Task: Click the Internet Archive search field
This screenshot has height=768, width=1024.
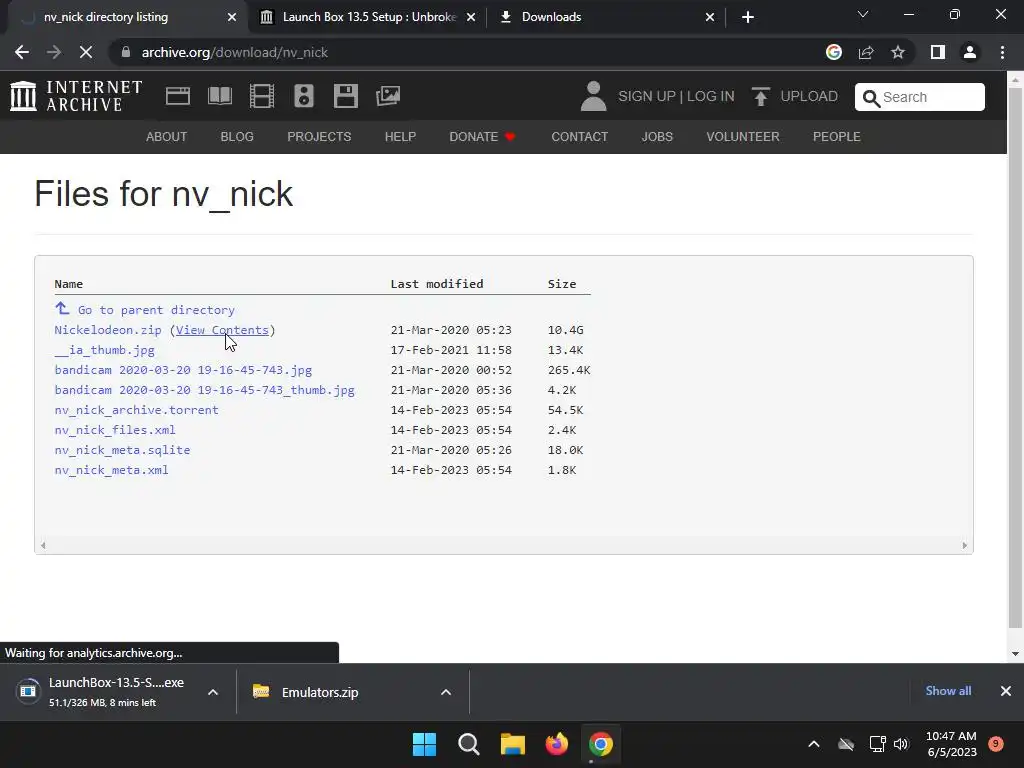Action: (920, 97)
